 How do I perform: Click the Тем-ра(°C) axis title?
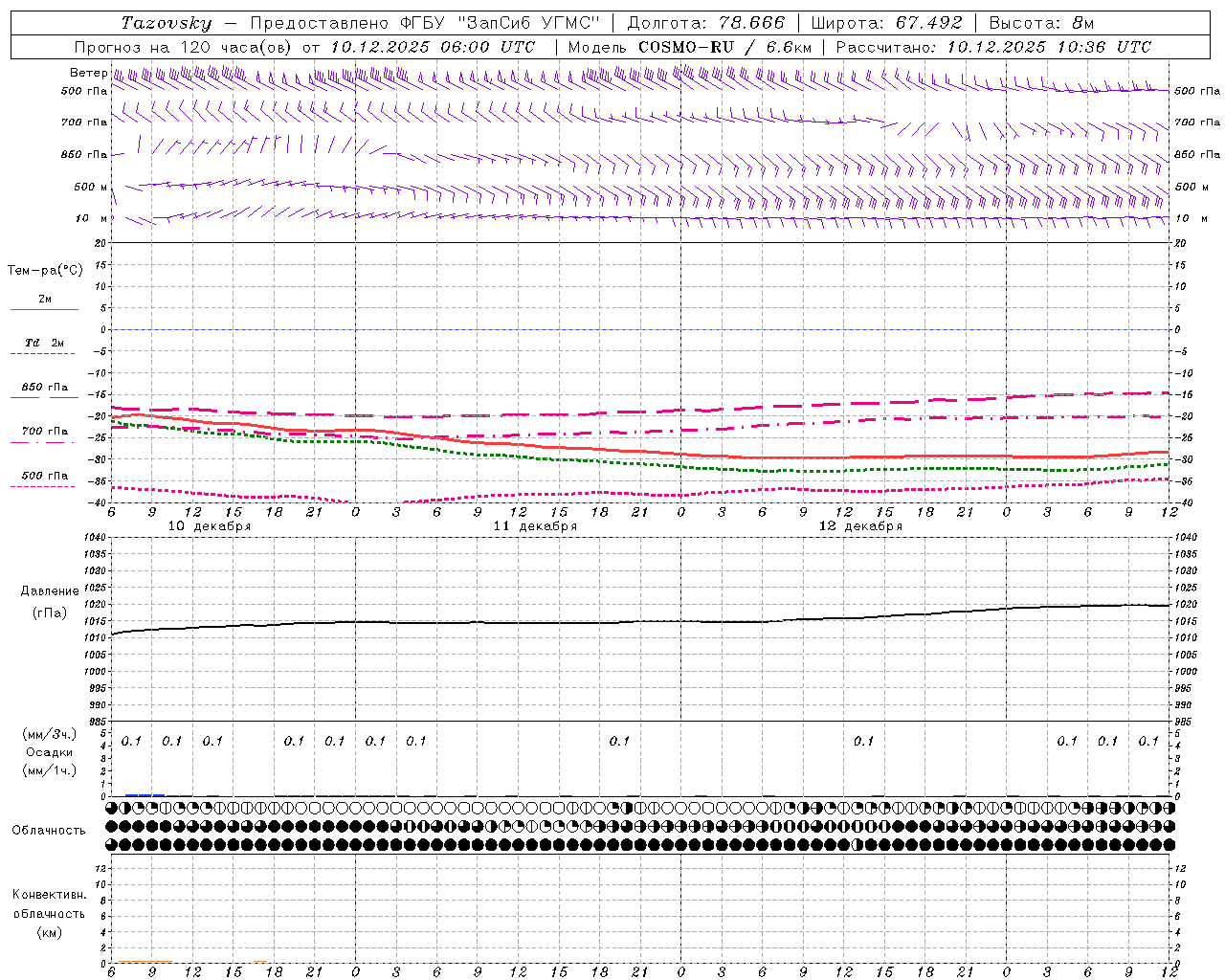[45, 271]
